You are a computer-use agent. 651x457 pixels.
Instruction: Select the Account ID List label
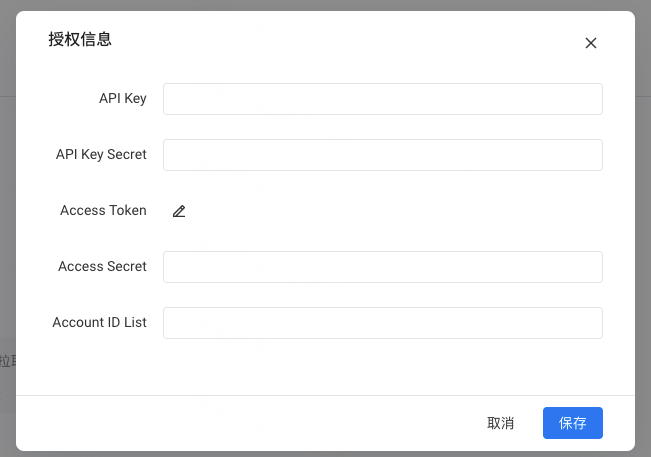click(x=99, y=323)
